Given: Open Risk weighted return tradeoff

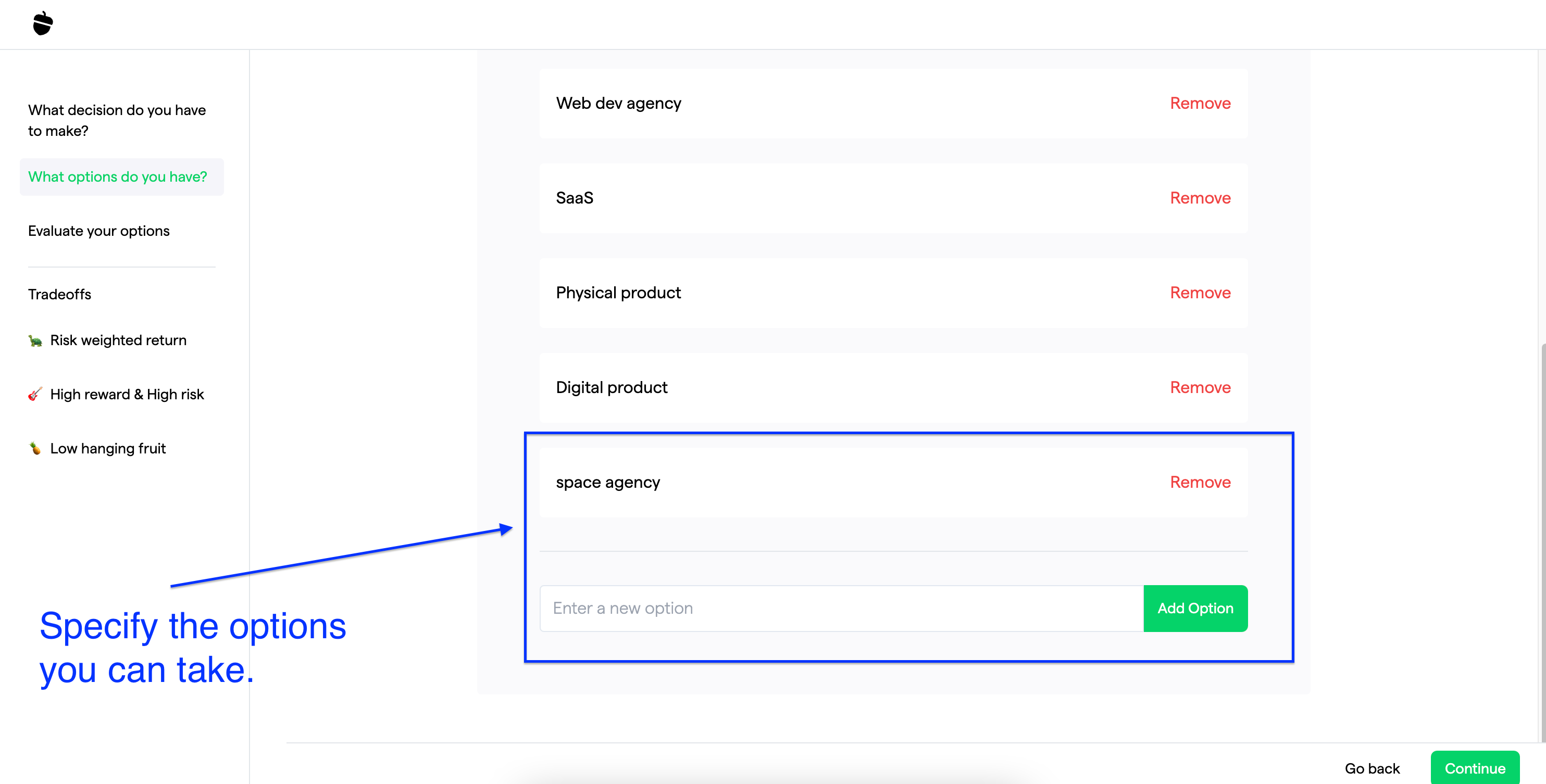Looking at the screenshot, I should click(118, 340).
